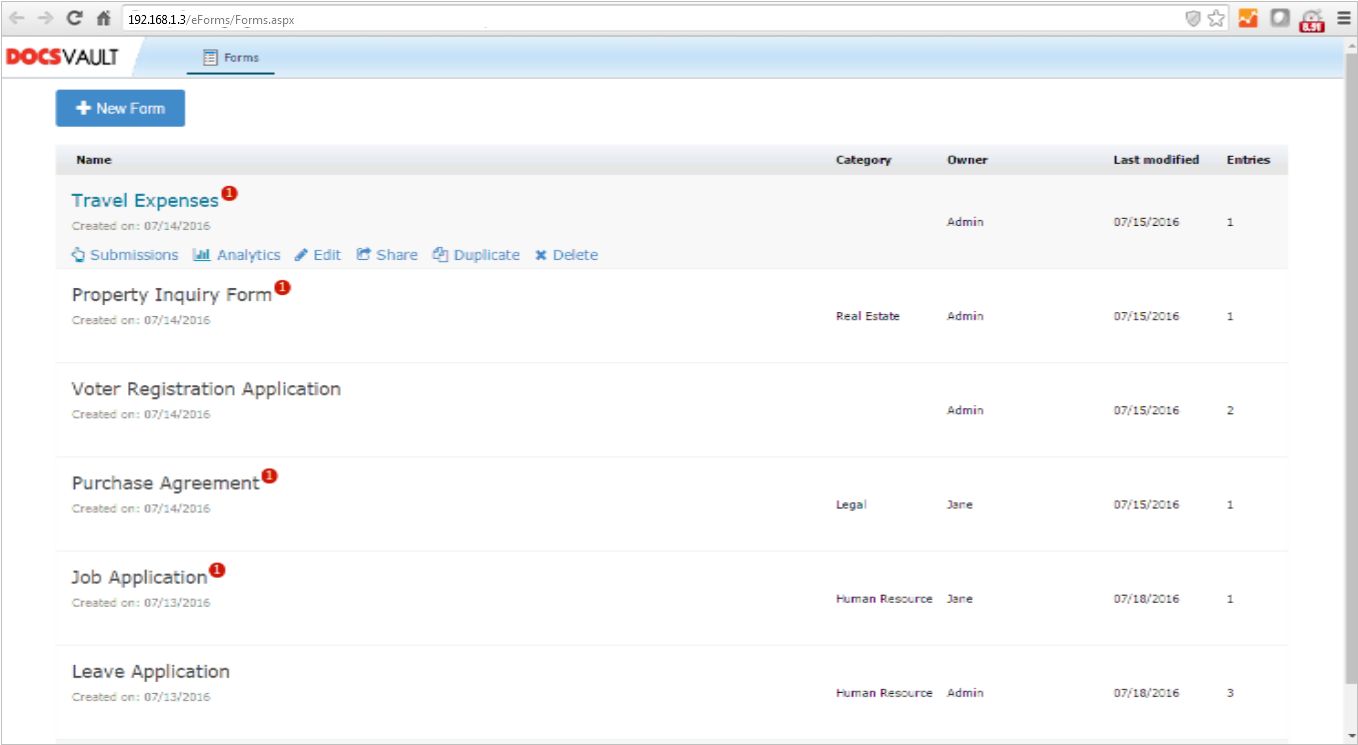Screen dimensions: 1358x745
Task: Sort forms by Category column header
Action: click(x=863, y=160)
